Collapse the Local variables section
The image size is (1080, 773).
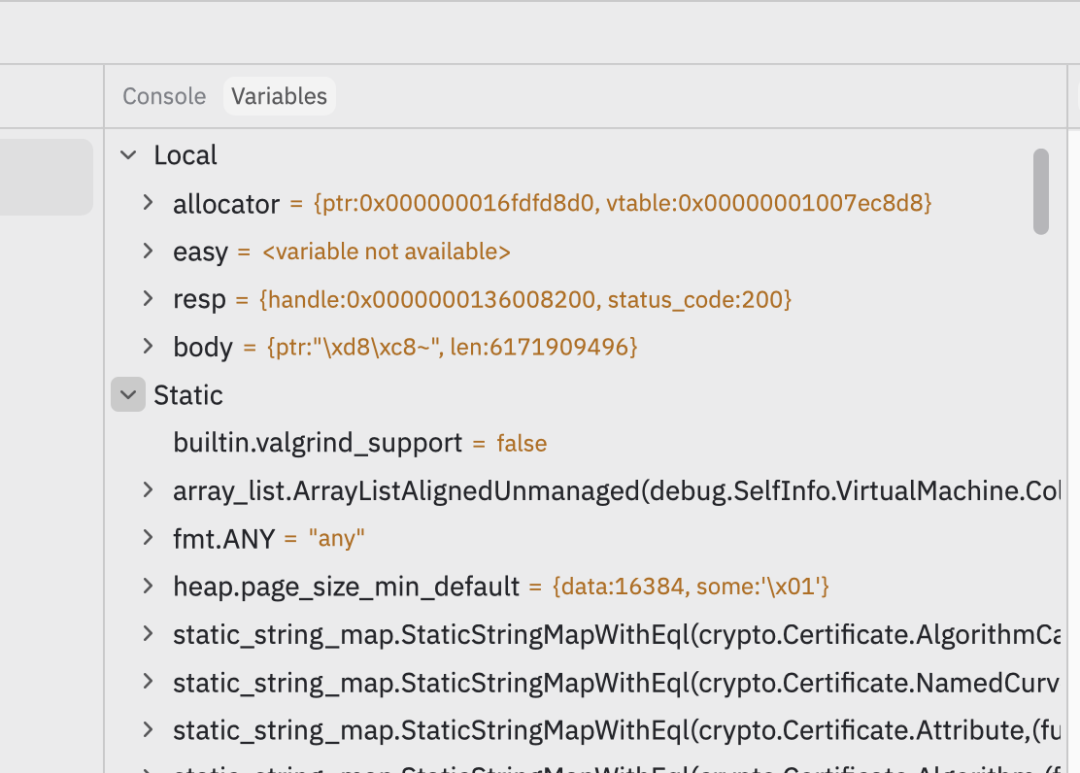click(x=128, y=155)
